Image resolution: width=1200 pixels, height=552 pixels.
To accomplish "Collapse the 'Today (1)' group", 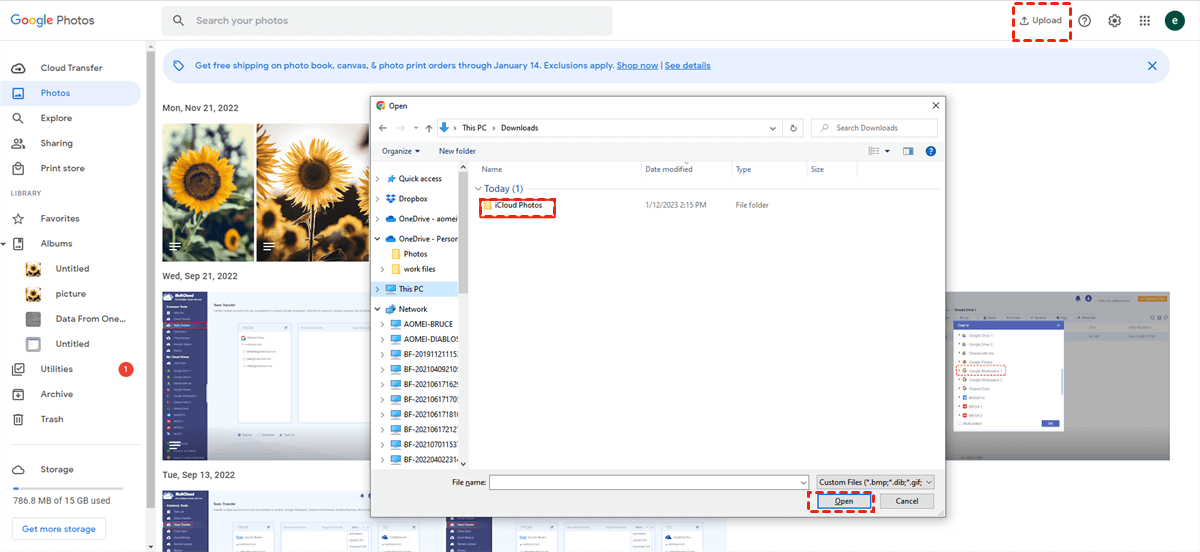I will (478, 188).
